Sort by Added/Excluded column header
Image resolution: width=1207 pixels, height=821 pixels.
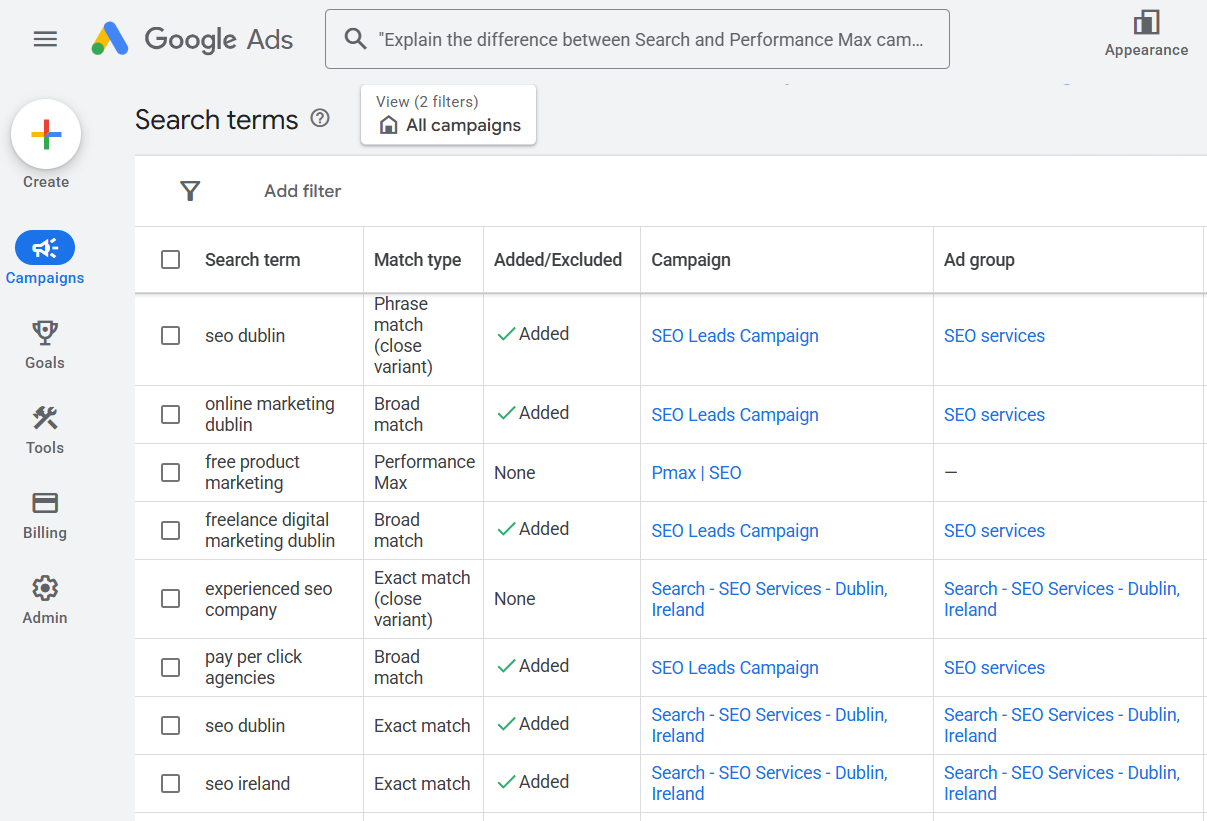[x=558, y=260]
